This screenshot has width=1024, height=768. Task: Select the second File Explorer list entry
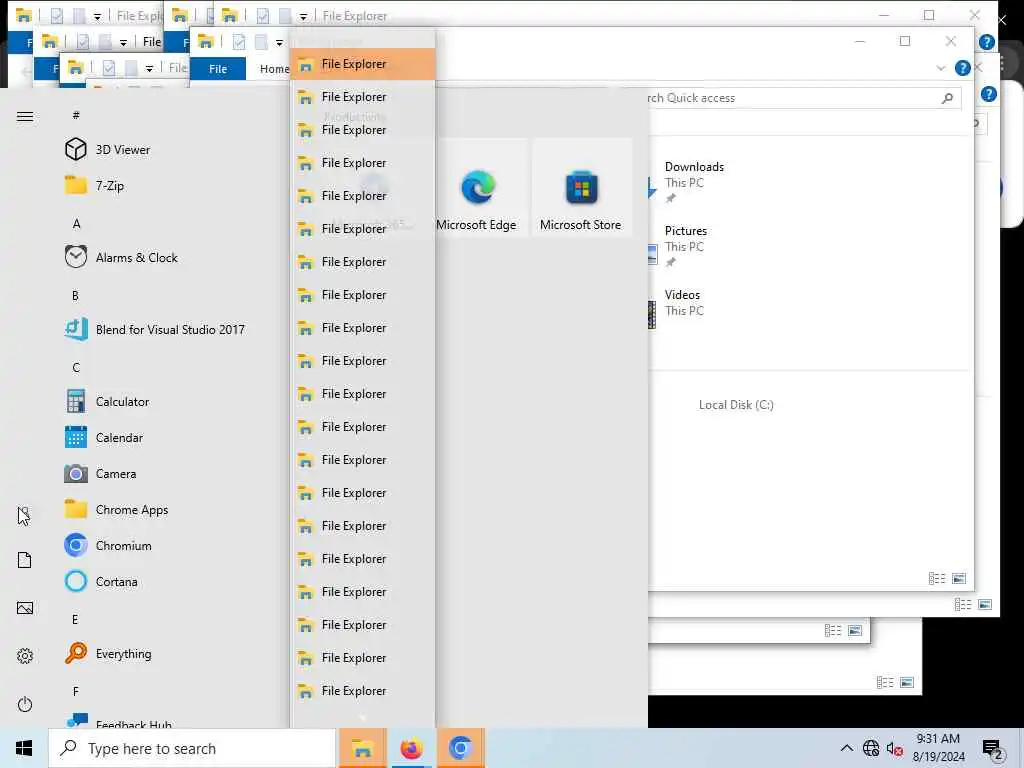[x=362, y=97]
